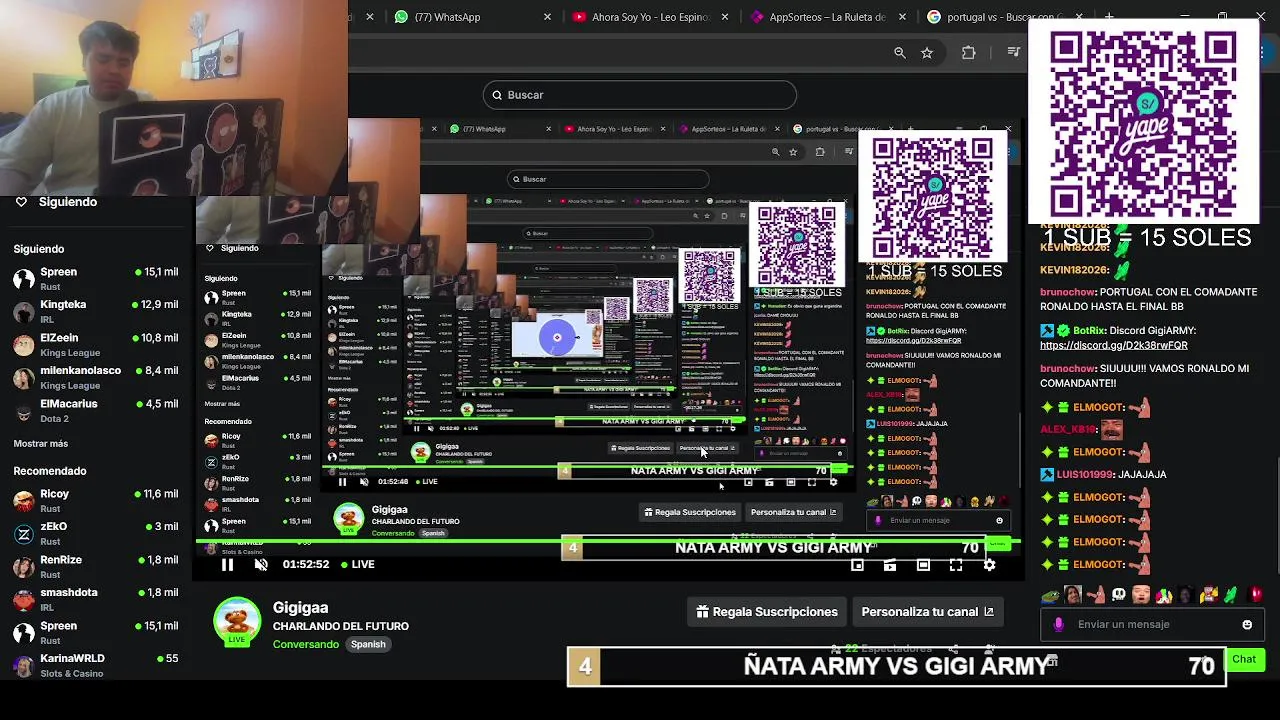Open Kingteka channel in sidebar
The width and height of the screenshot is (1280, 720).
click(x=96, y=311)
